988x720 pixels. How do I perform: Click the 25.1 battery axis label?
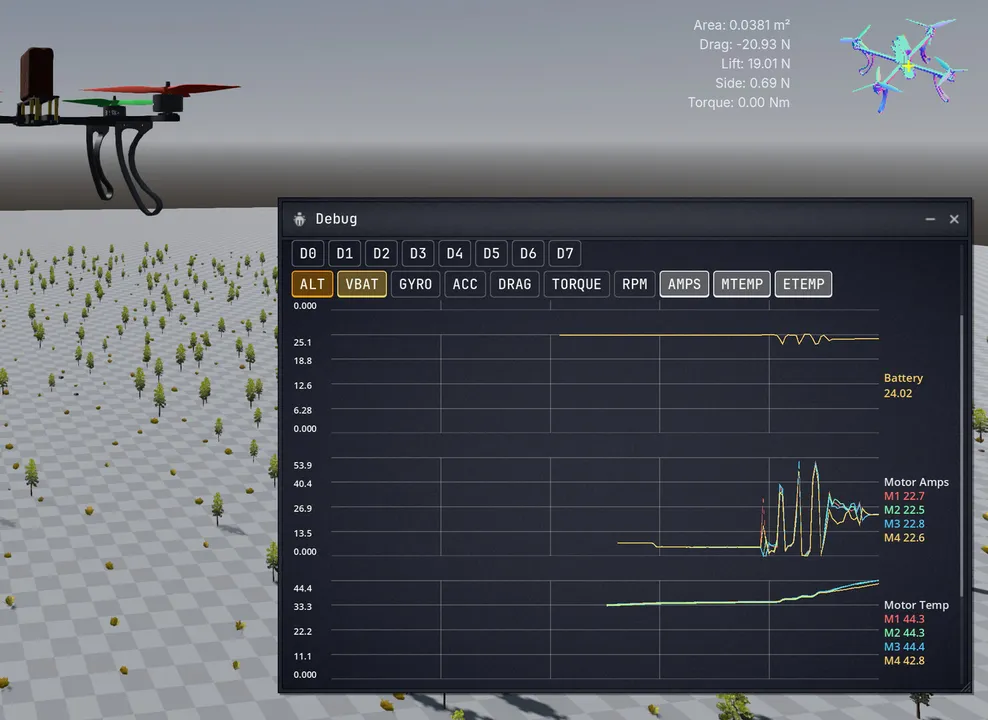coord(302,343)
